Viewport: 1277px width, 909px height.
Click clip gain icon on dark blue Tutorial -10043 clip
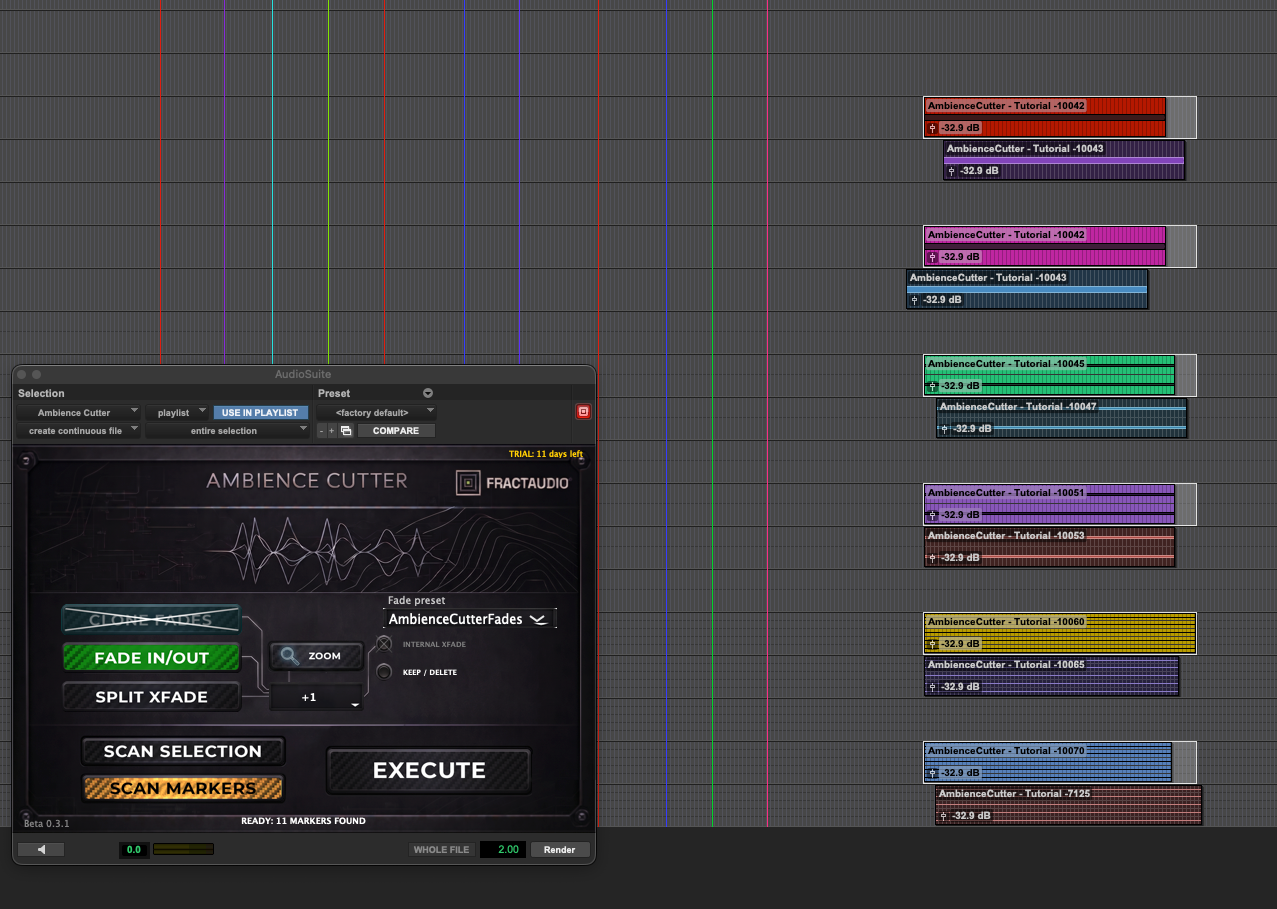tap(914, 300)
